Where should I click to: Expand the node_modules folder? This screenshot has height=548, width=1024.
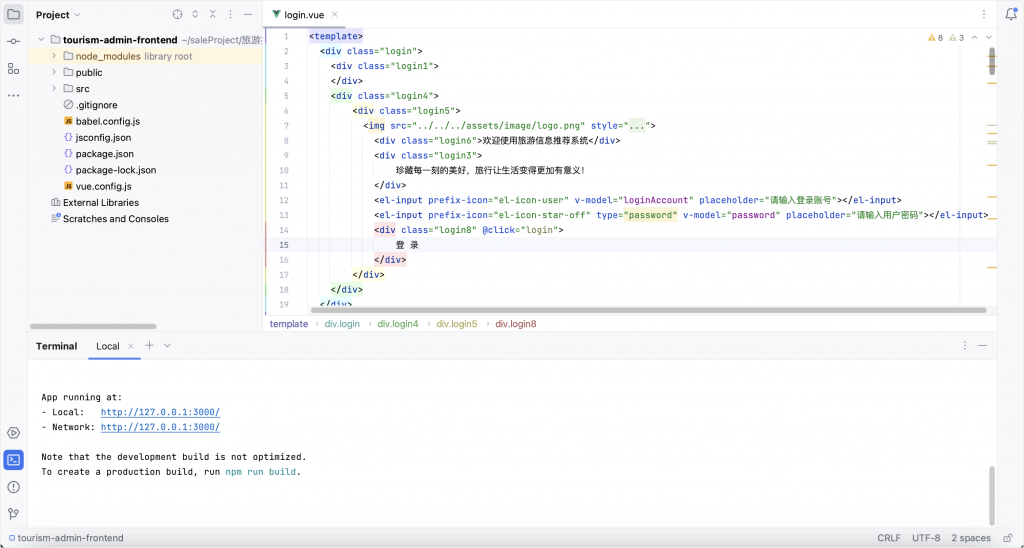click(x=54, y=57)
